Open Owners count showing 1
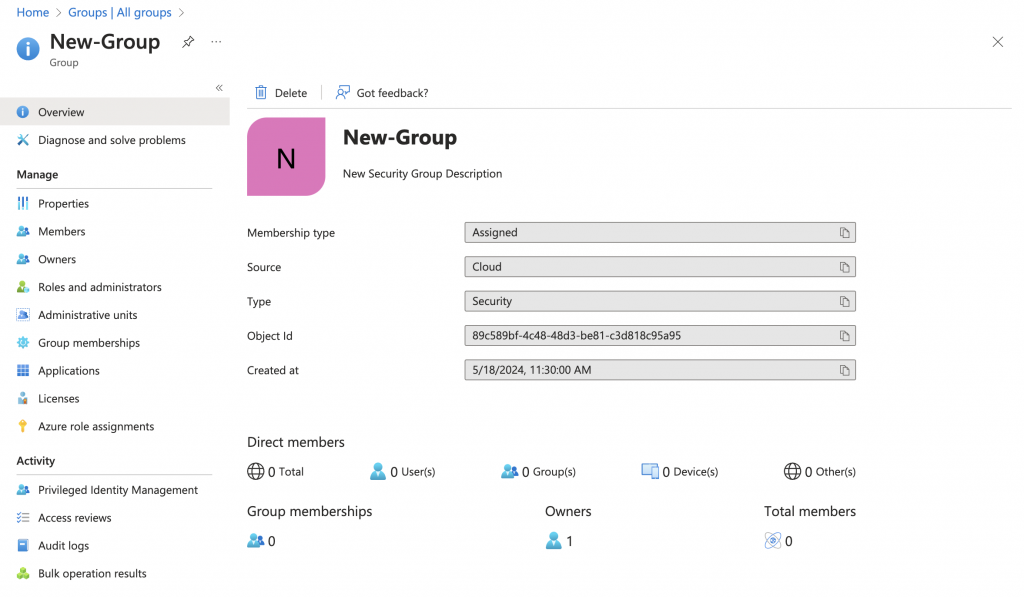The image size is (1024, 597). 560,541
